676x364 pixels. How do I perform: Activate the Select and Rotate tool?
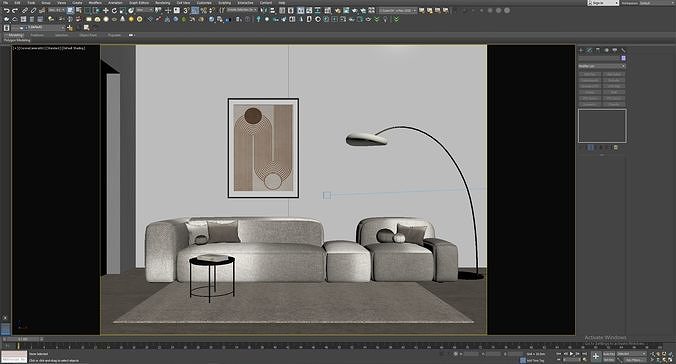tap(114, 10)
